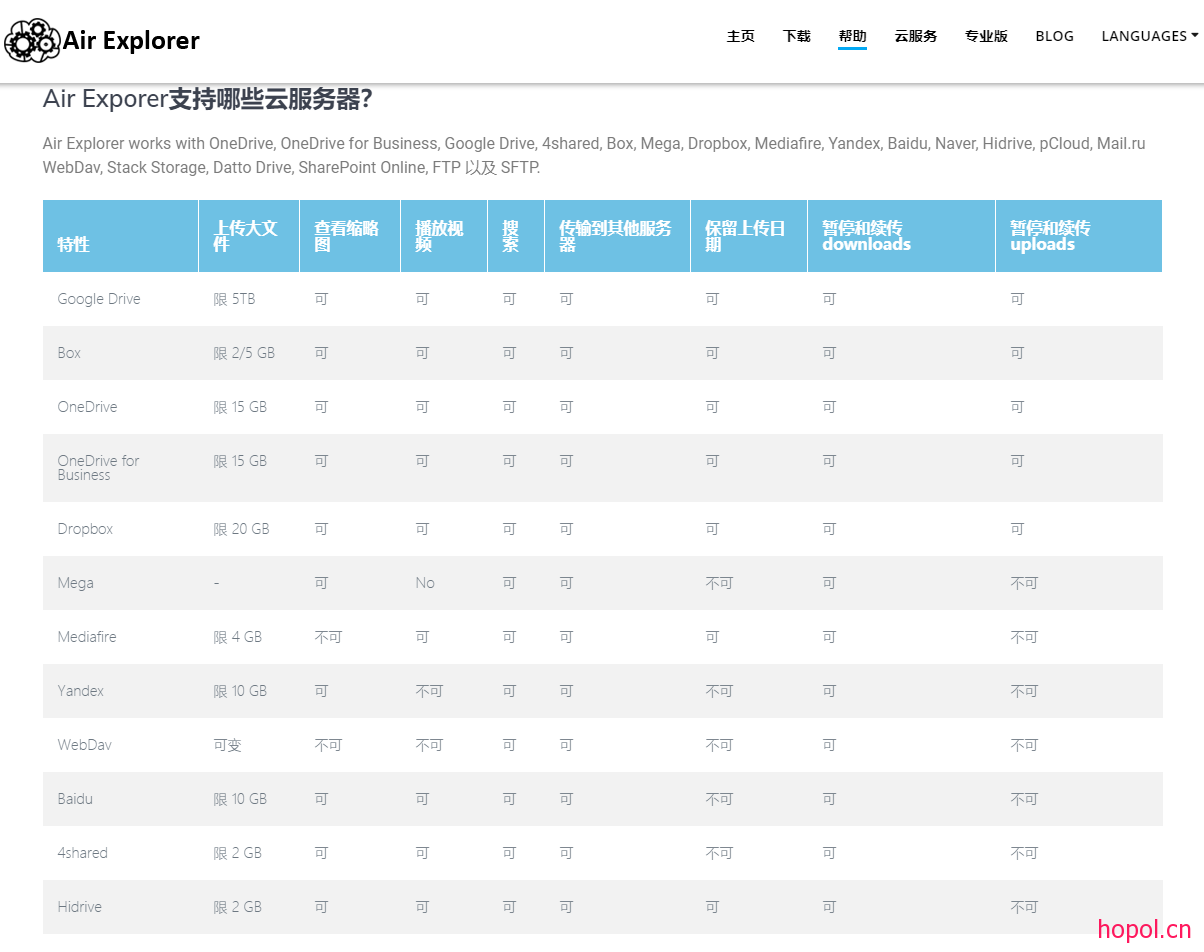This screenshot has height=952, width=1204.
Task: Select the WebDav row label
Action: [84, 745]
